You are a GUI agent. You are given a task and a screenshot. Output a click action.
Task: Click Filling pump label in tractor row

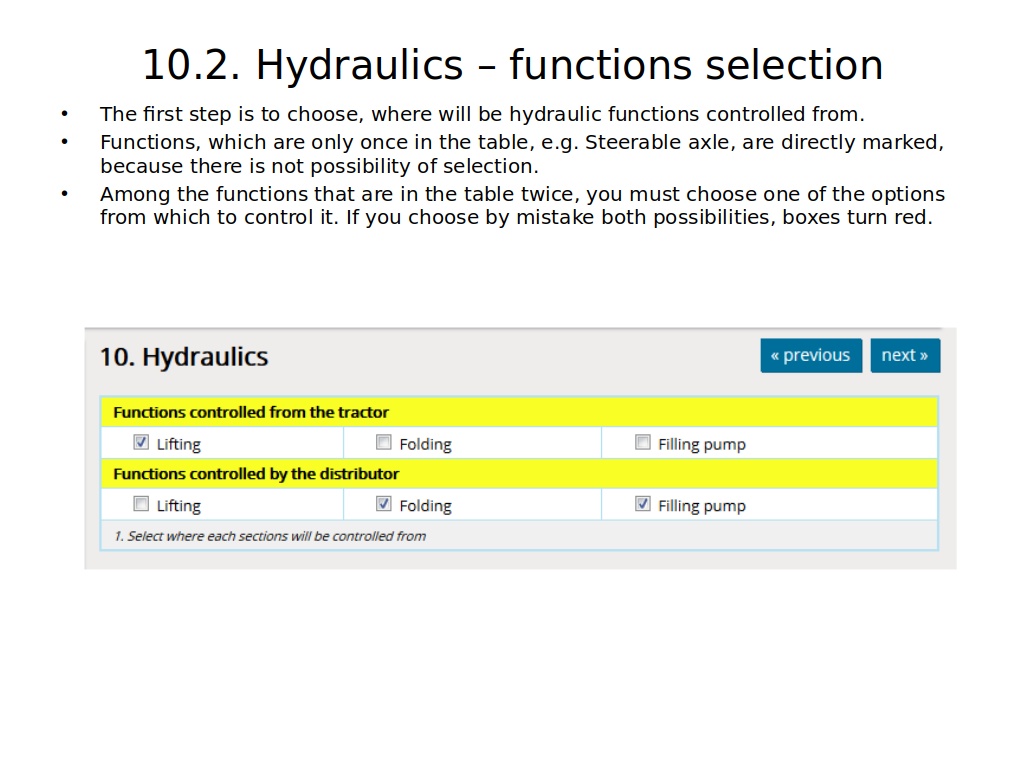(x=701, y=444)
